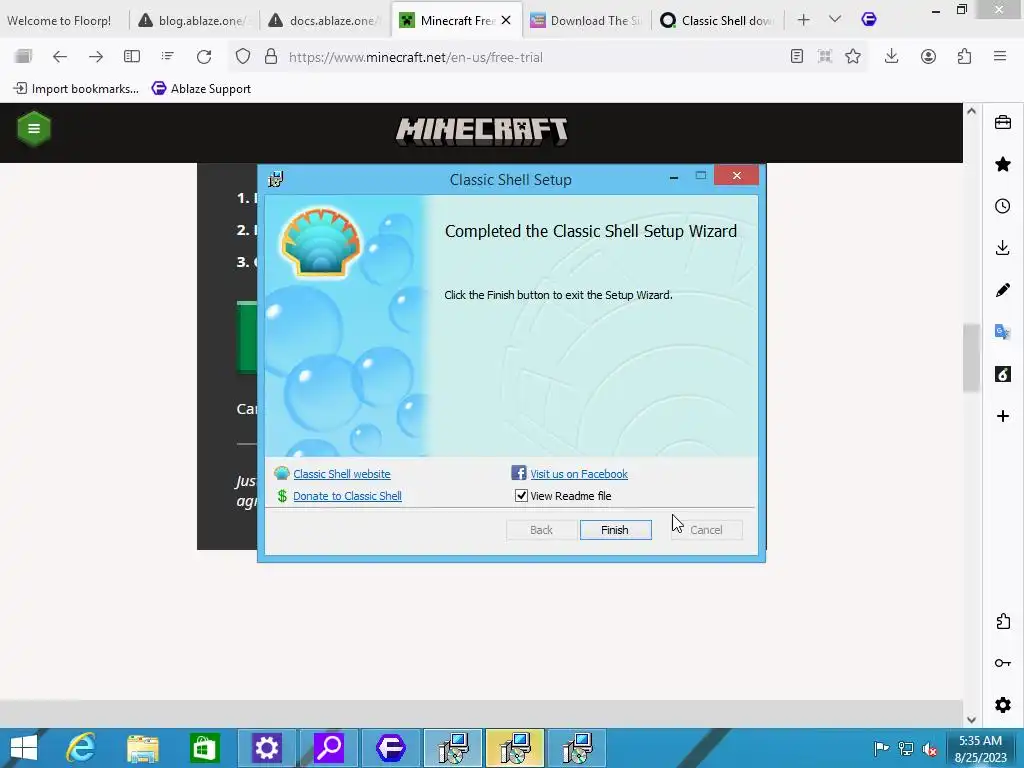The width and height of the screenshot is (1024, 768).
Task: Expand the list all tabs dropdown
Action: pyautogui.click(x=835, y=20)
